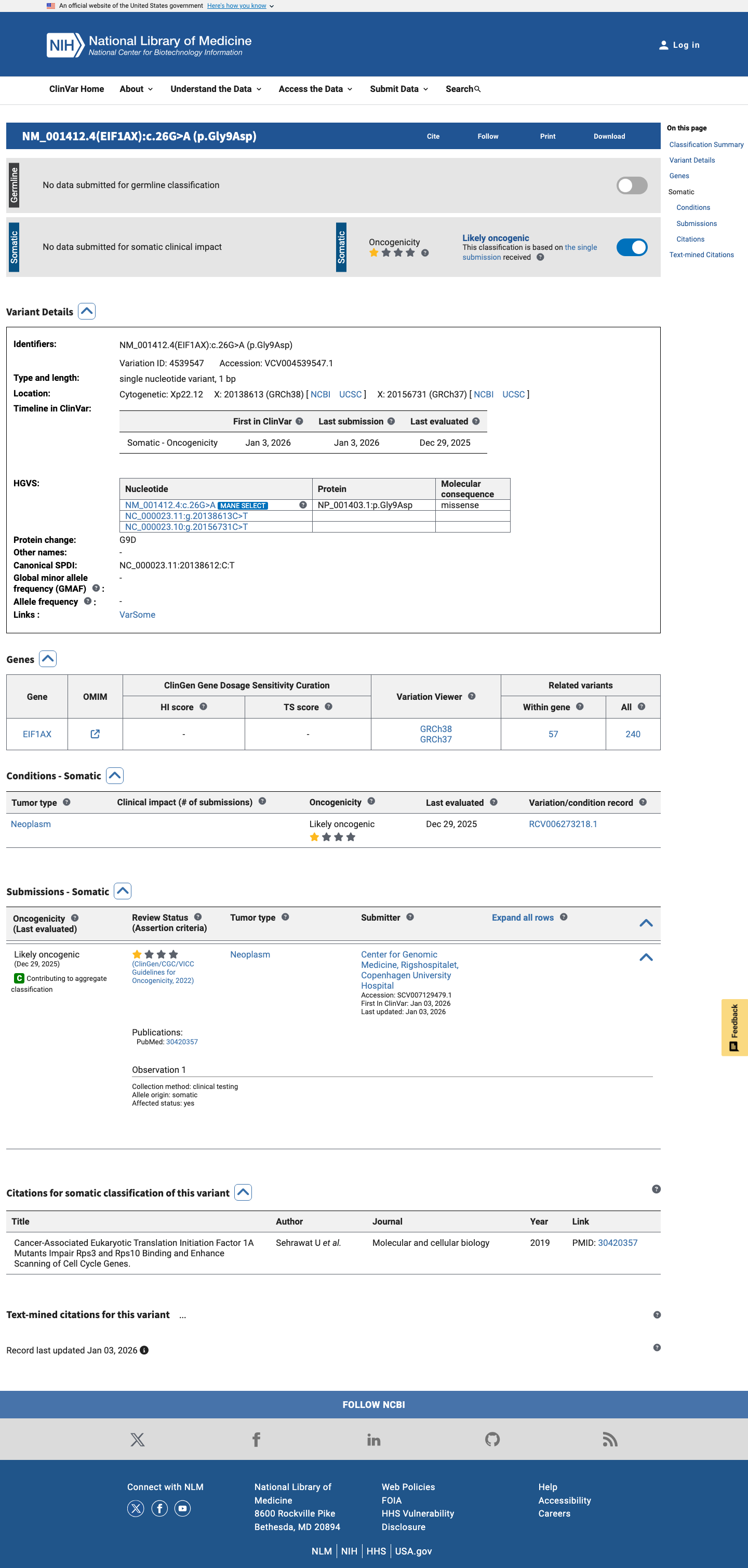Open record RCV006273218.1
This screenshot has width=748, height=1568.
(563, 824)
